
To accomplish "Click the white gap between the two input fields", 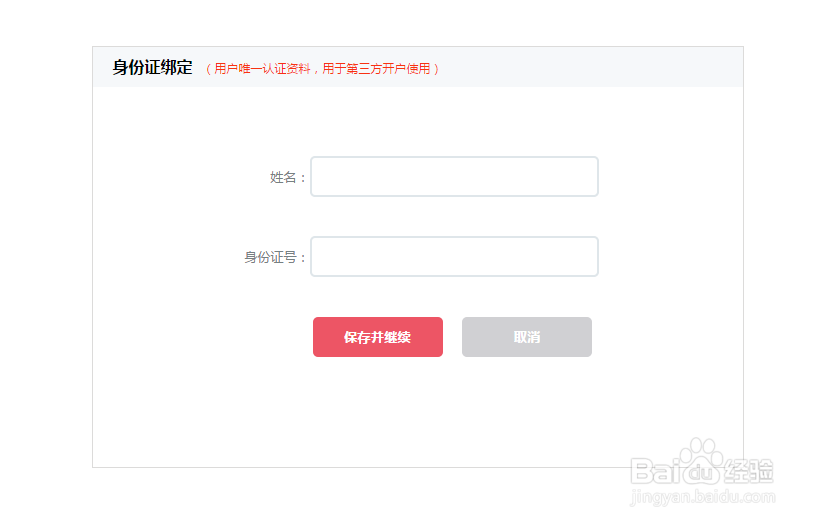I will coord(454,216).
